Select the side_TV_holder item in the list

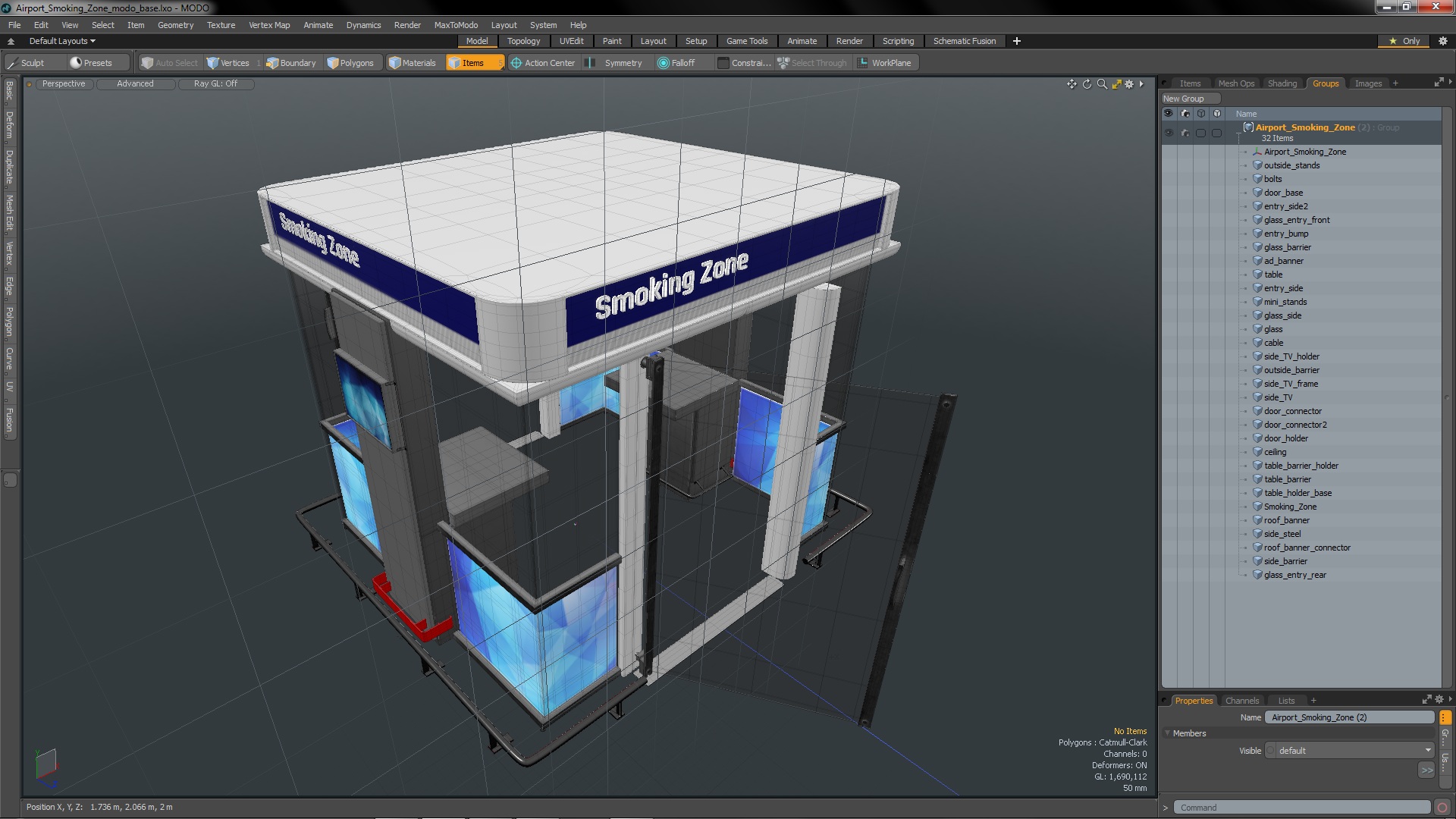1291,356
